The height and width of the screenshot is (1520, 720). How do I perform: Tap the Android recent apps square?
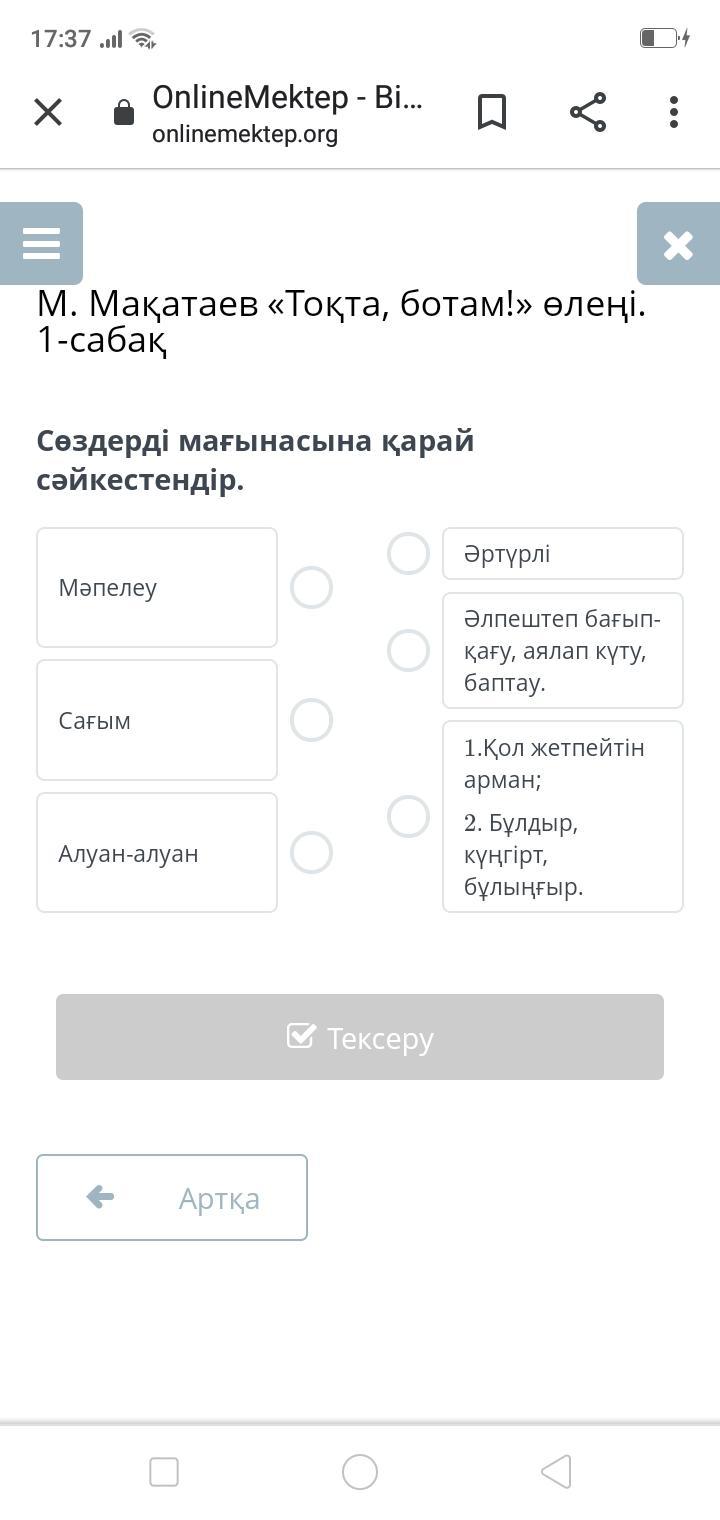coord(164,1472)
